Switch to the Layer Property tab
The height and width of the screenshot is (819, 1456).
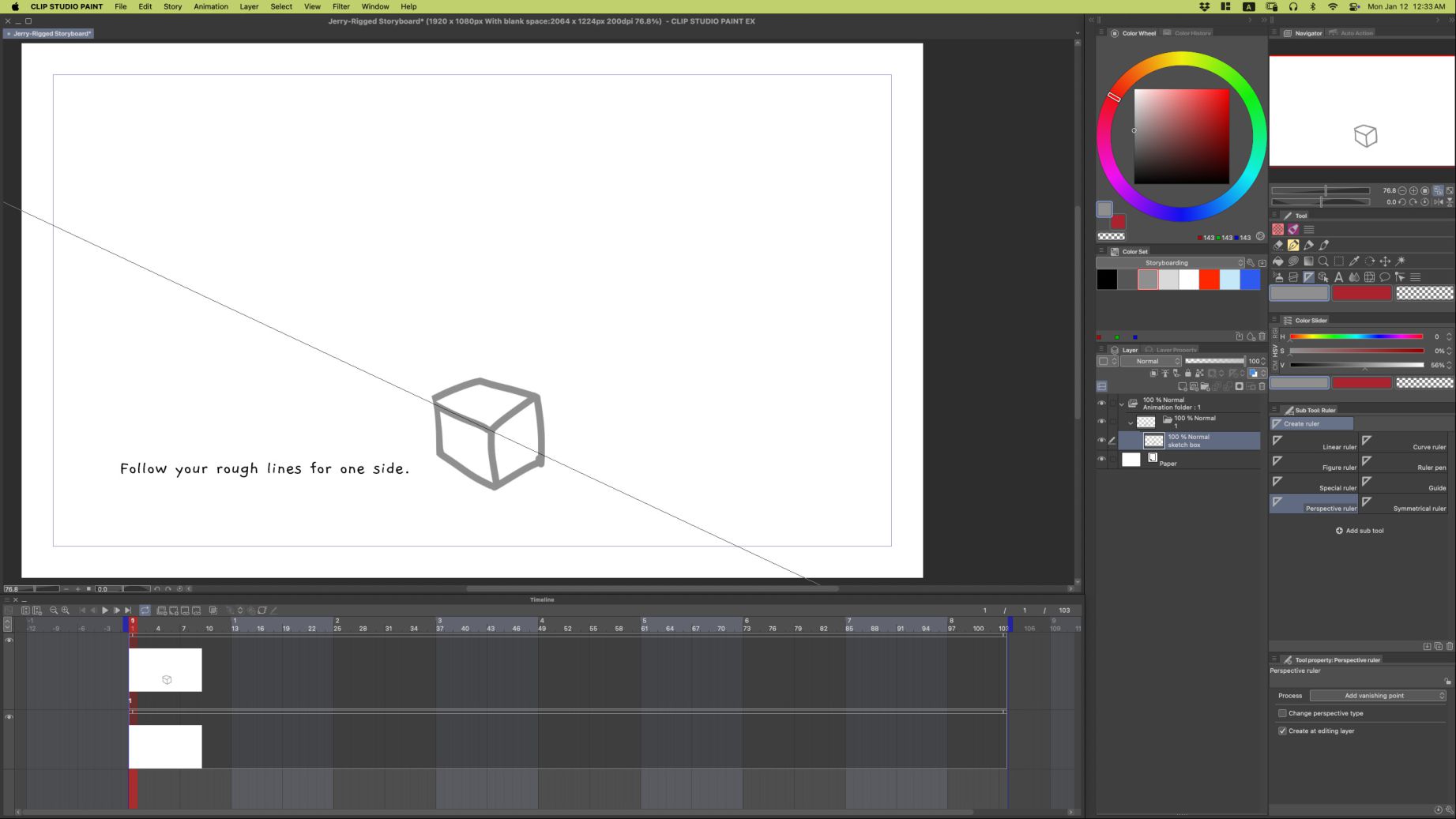1175,350
